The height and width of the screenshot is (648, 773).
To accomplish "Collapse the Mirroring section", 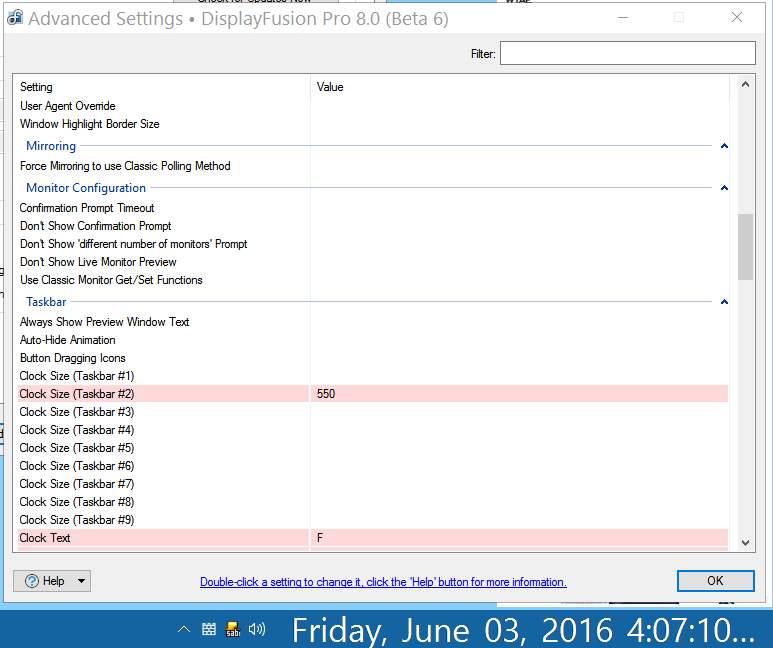I will pos(724,146).
